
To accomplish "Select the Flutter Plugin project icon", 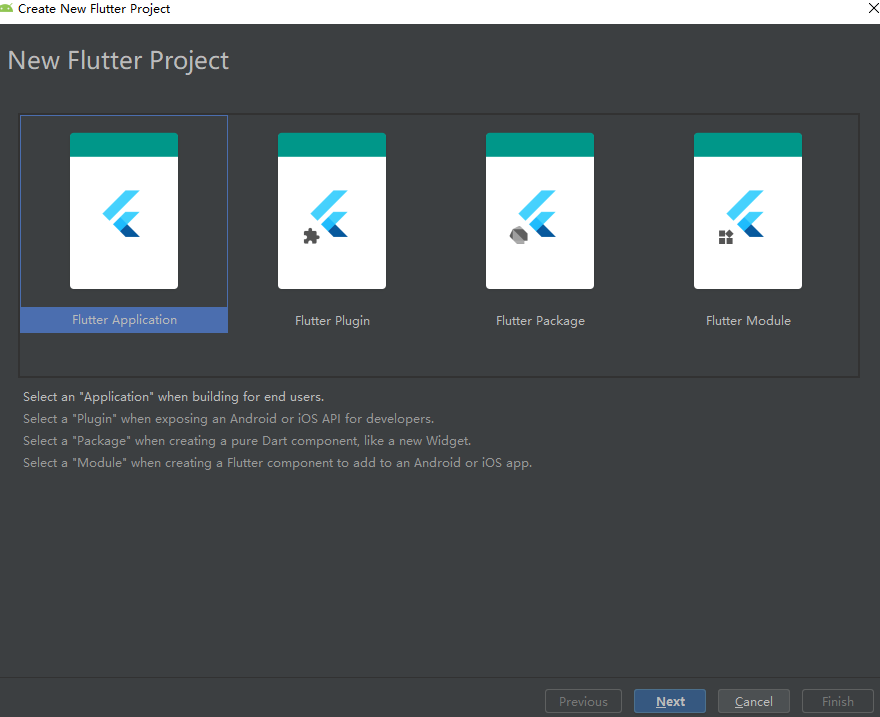I will tap(332, 211).
